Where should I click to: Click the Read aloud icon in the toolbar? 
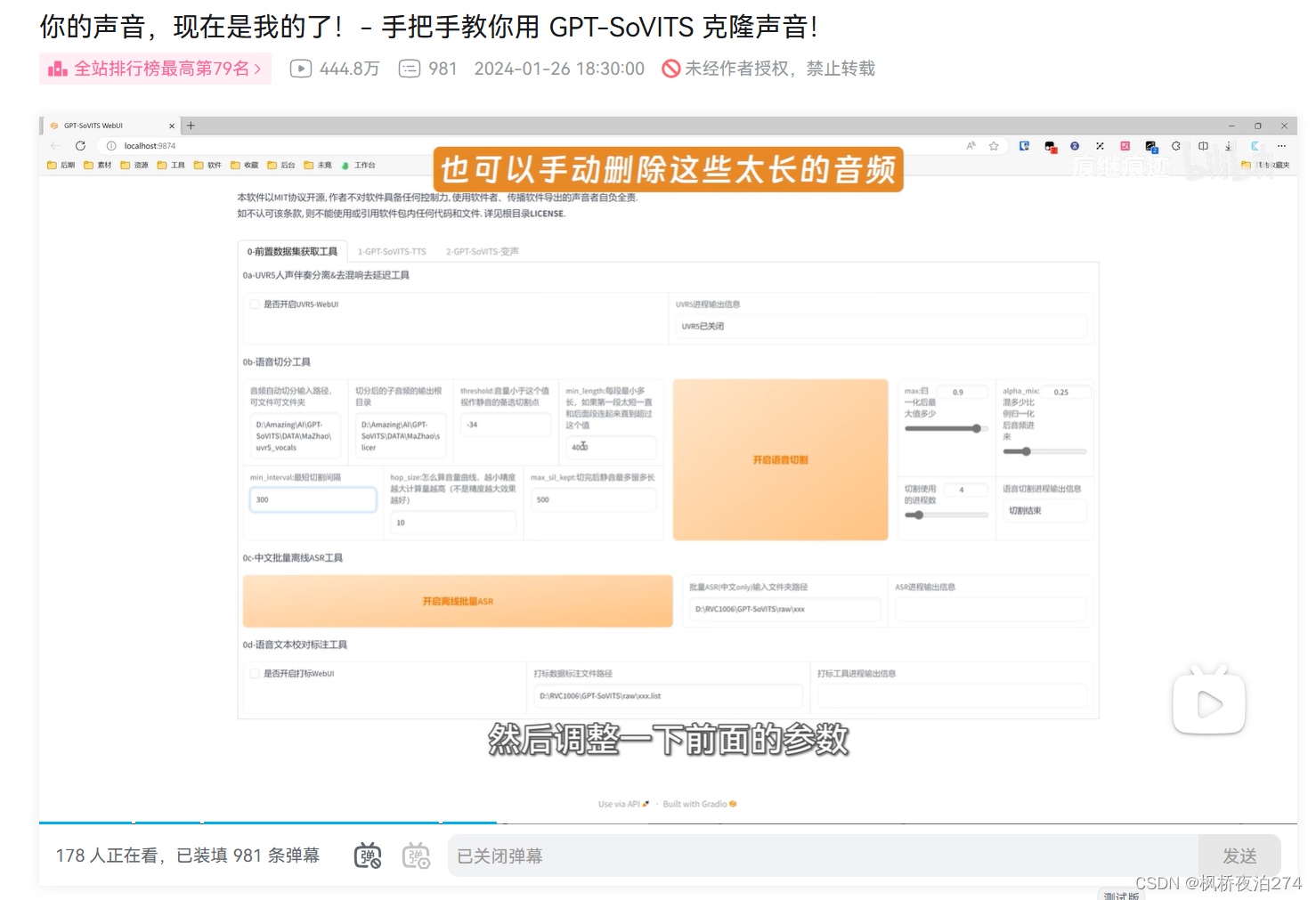point(970,145)
